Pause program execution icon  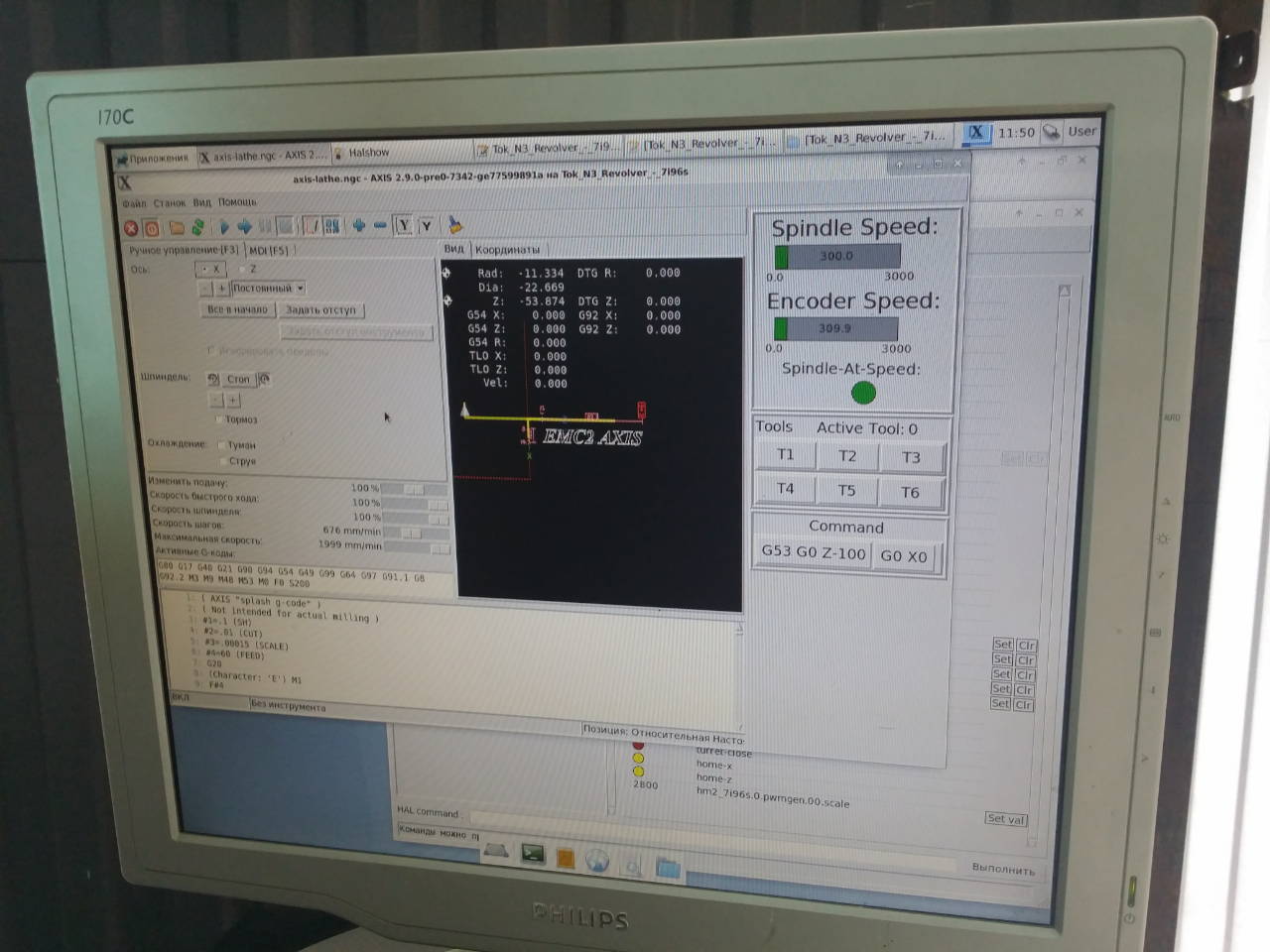point(265,226)
